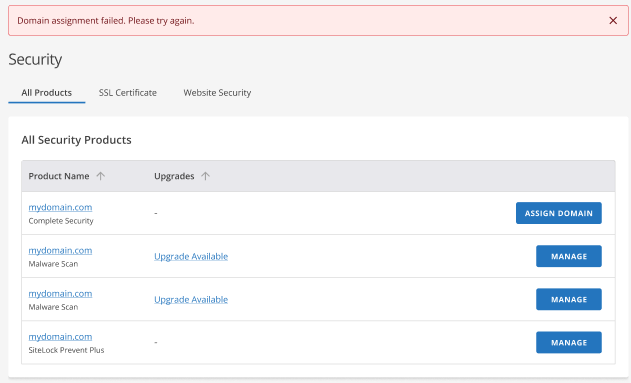Switch to the All Products tab

pos(47,93)
